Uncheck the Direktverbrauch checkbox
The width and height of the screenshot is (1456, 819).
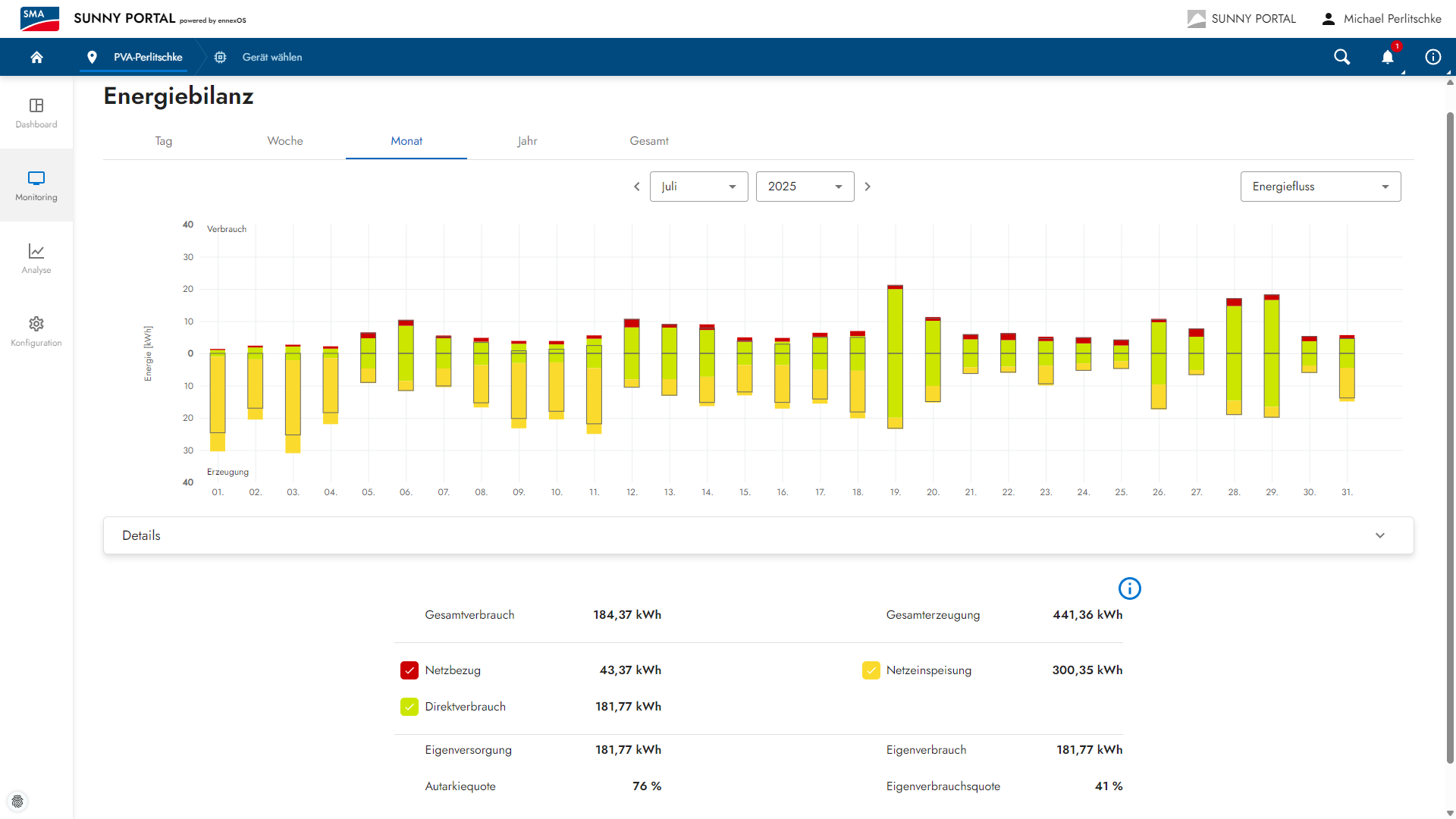[409, 707]
